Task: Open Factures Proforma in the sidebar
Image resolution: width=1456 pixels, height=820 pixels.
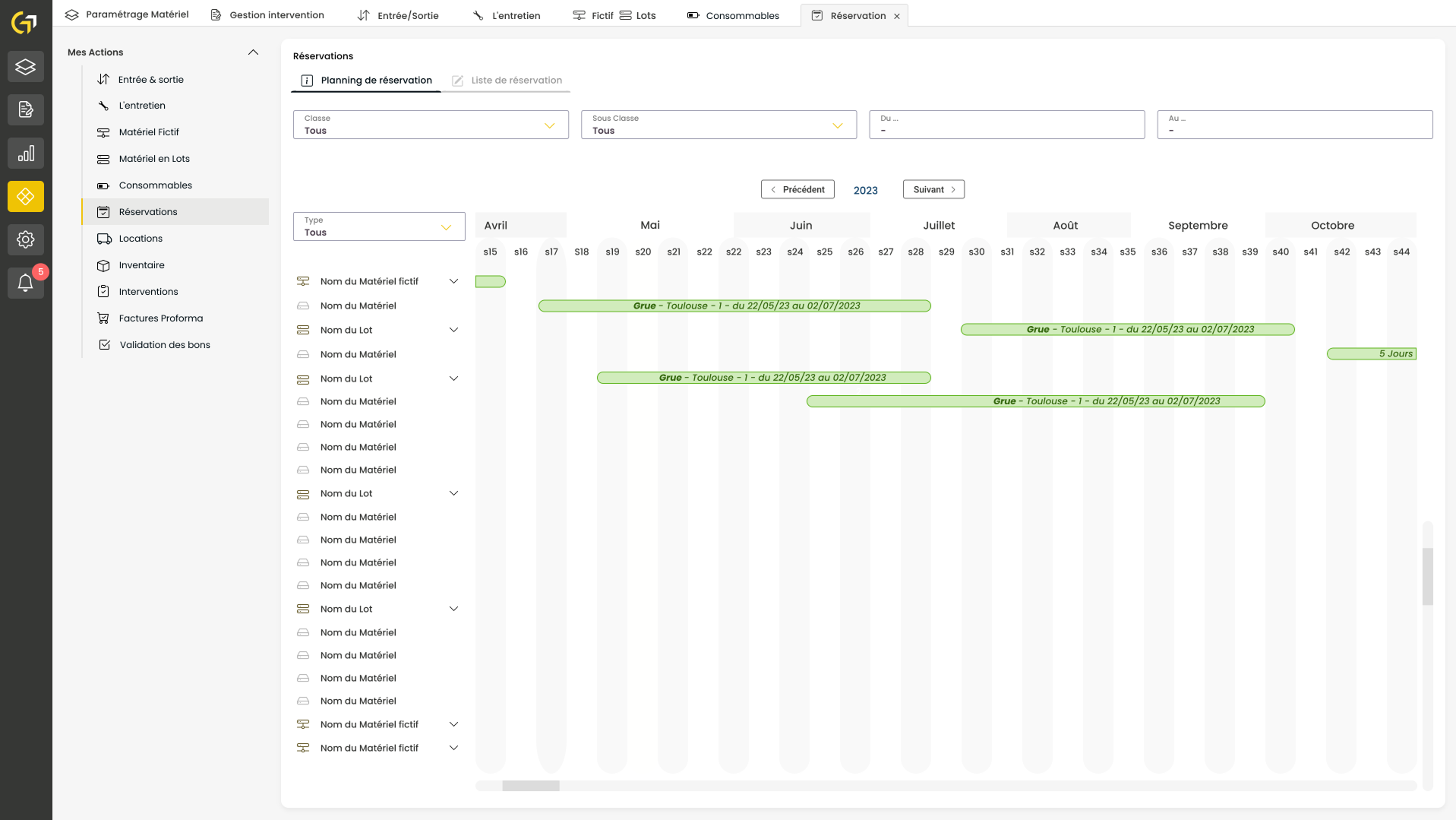Action: click(x=160, y=318)
